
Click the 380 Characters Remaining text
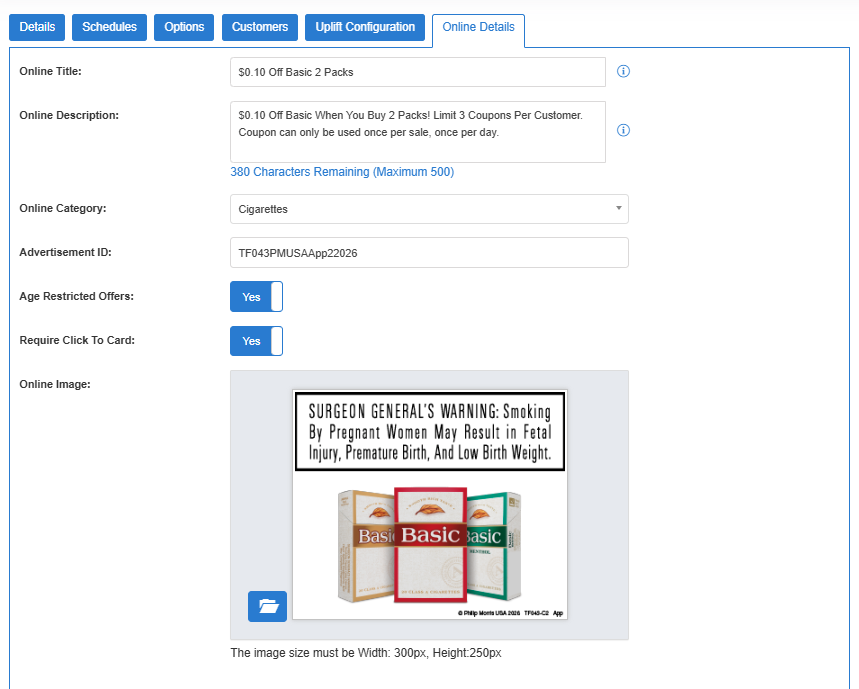click(342, 172)
